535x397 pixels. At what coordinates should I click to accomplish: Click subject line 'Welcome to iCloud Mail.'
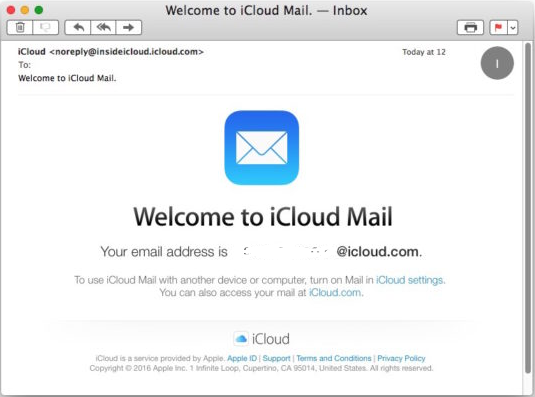point(67,78)
